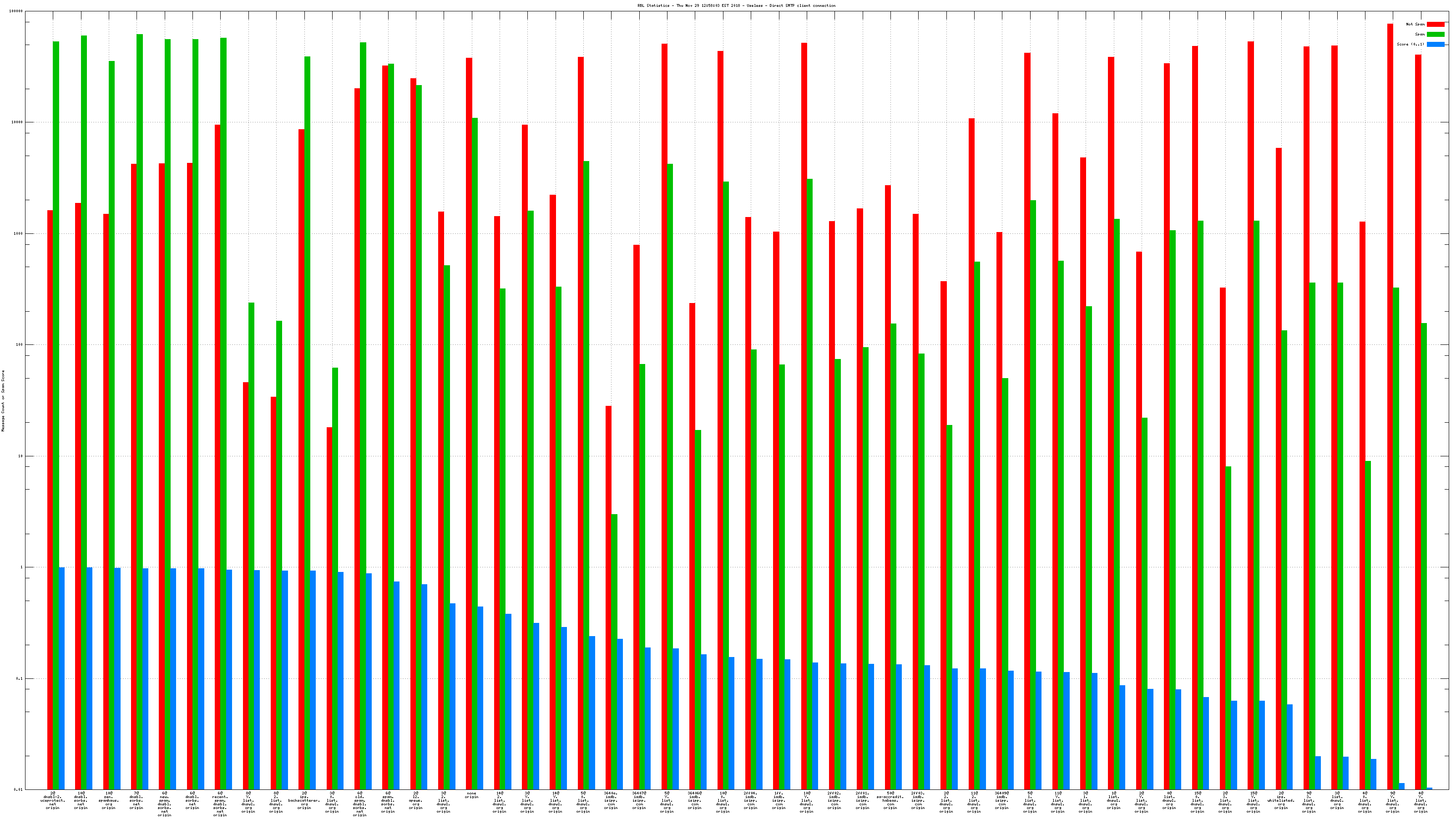Viewport: 1456px width, 819px height.
Task: Click the blue Score bar for dnsbl-2.uceprotect.net
Action: click(61, 678)
